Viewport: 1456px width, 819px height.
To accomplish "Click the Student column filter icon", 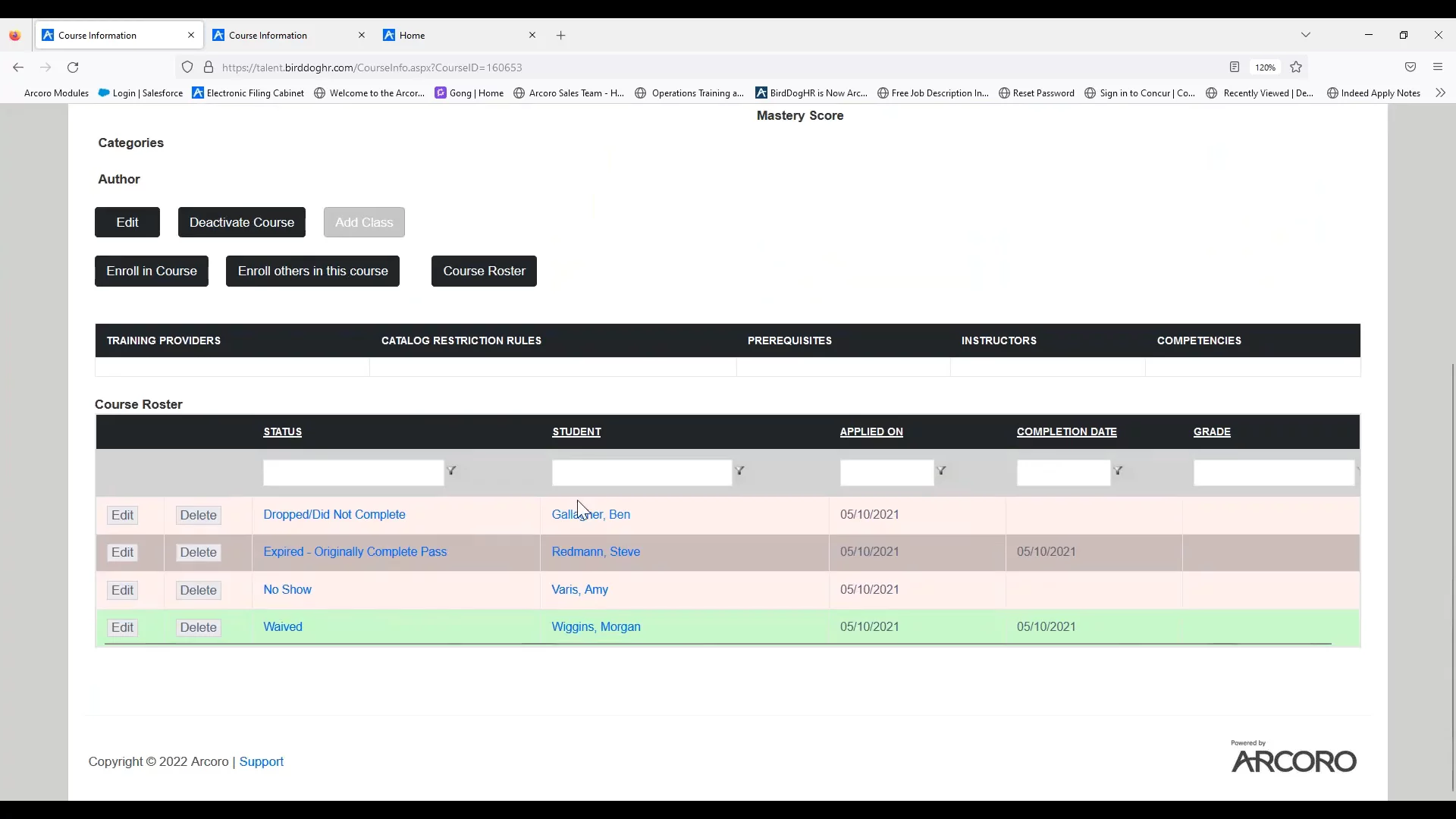I will [x=739, y=471].
